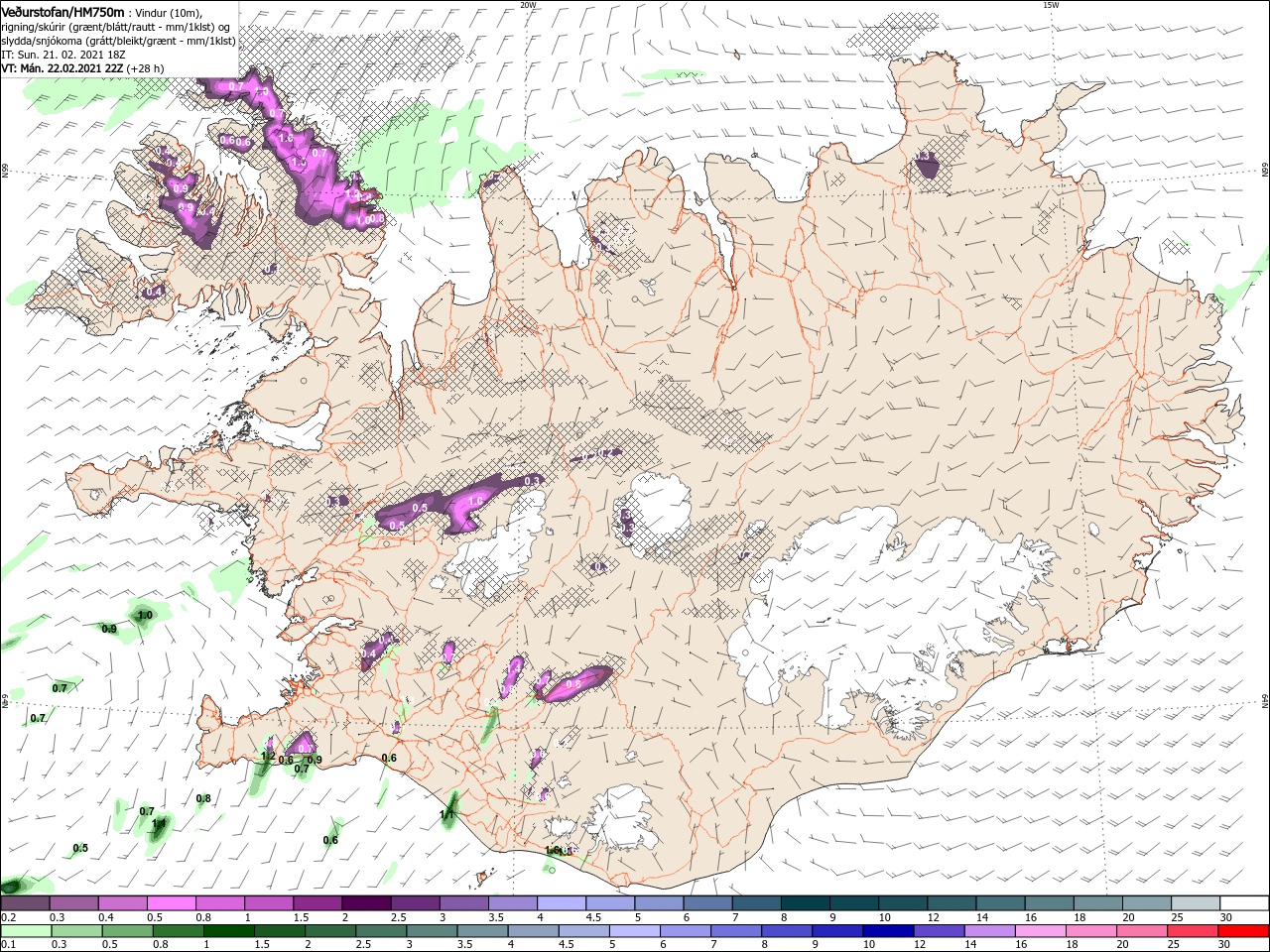Select the 12 swatch in the upper snow legend

952,903
